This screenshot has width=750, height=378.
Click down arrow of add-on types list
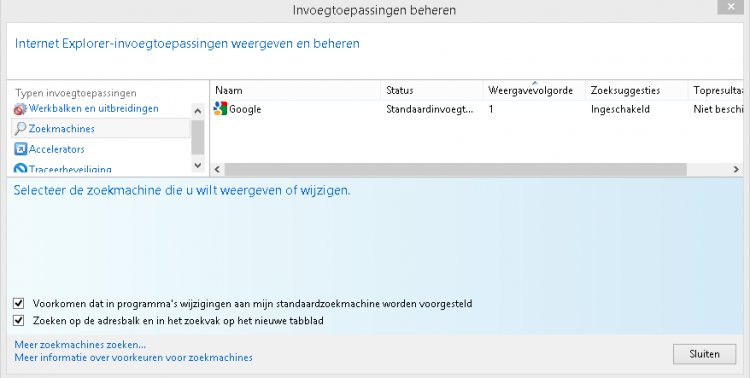click(198, 165)
